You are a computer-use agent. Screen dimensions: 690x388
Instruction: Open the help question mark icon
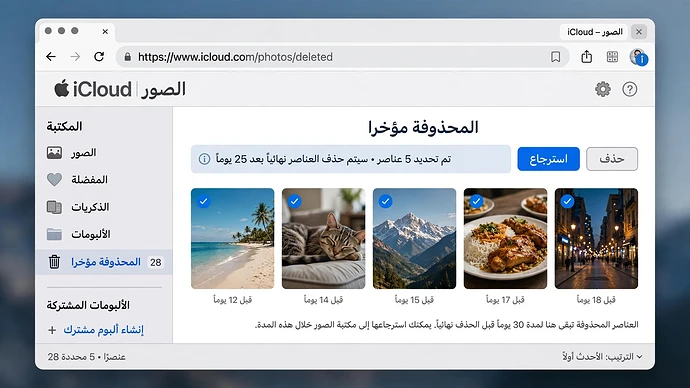click(x=629, y=89)
